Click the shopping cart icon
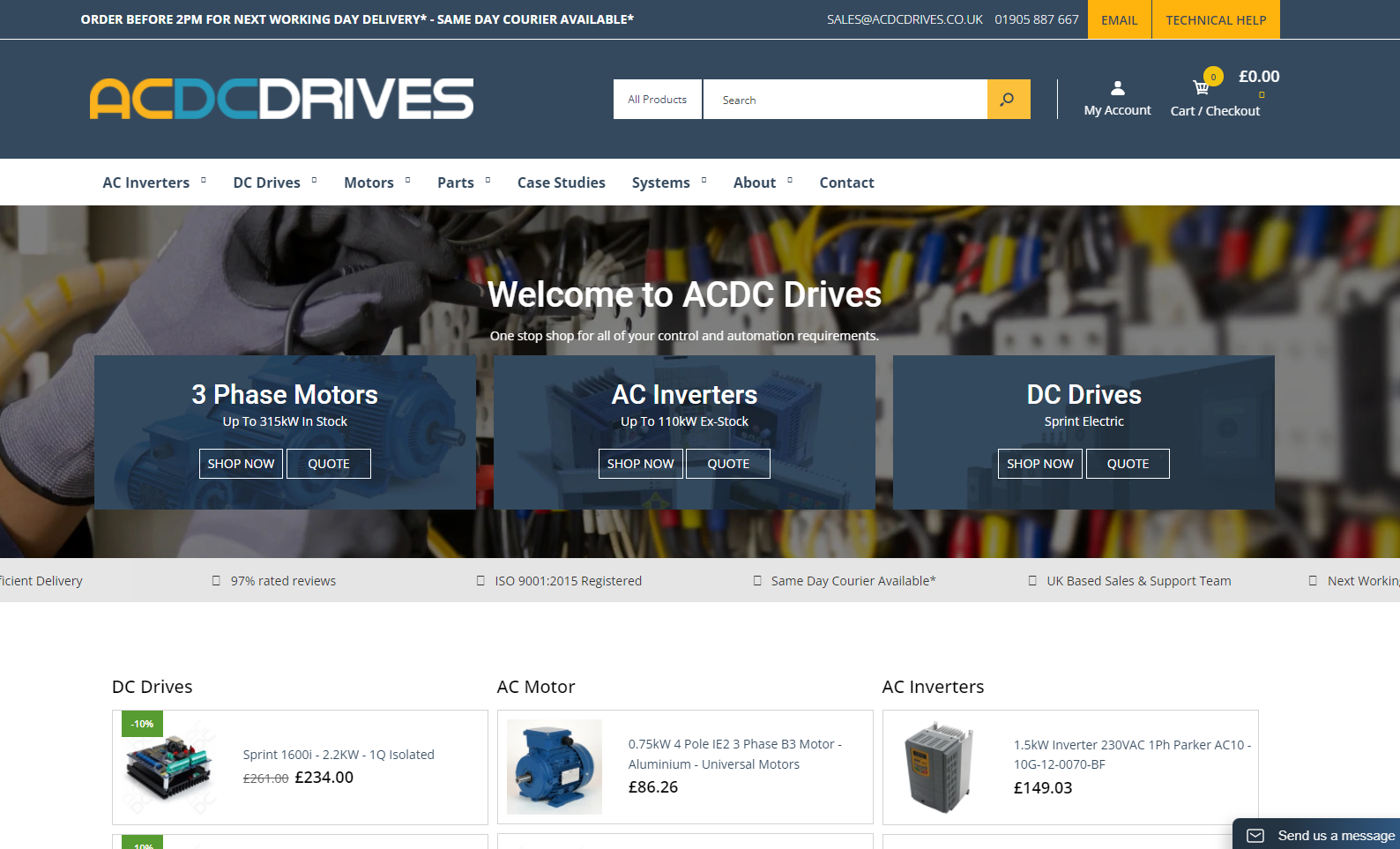The width and height of the screenshot is (1400, 849). click(x=1201, y=86)
